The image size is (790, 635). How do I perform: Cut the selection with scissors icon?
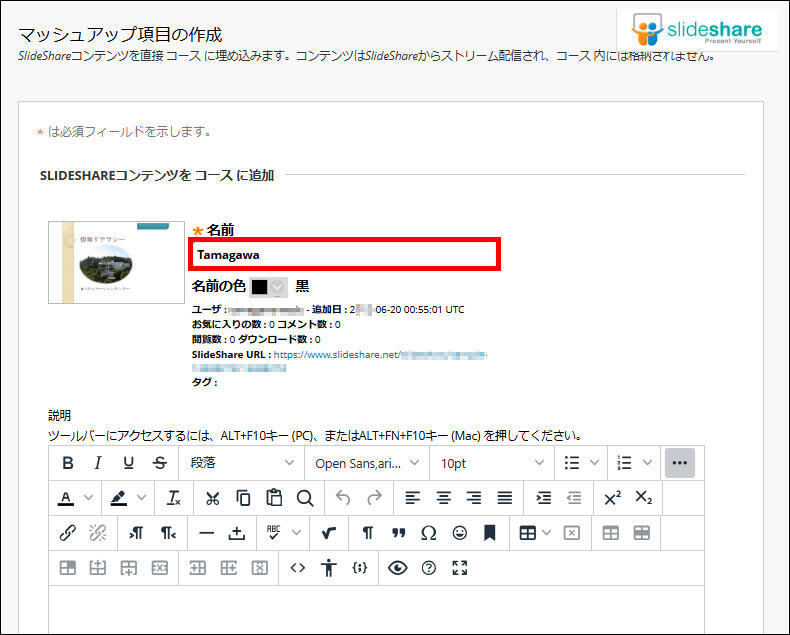point(213,498)
